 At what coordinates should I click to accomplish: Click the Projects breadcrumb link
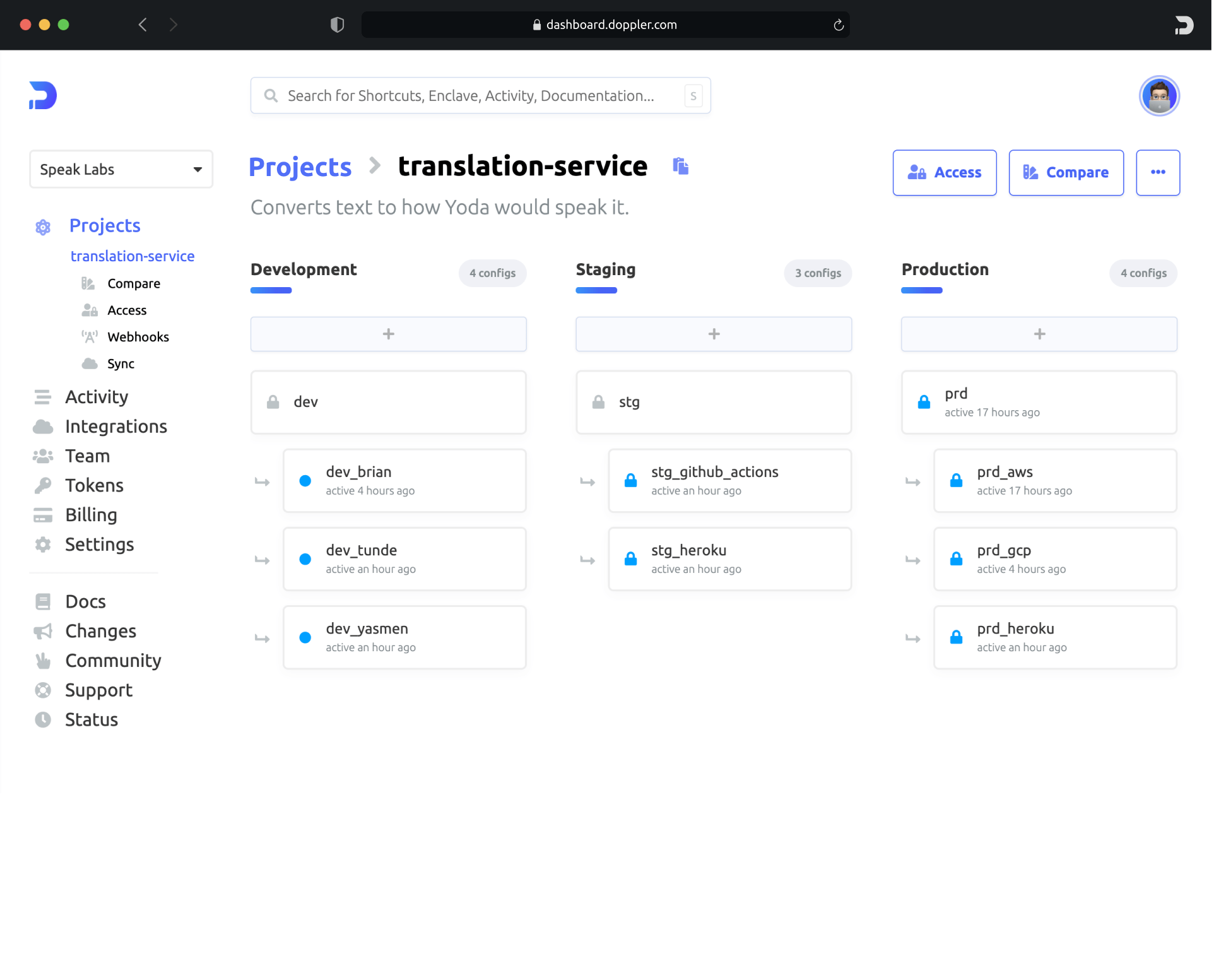click(x=300, y=167)
